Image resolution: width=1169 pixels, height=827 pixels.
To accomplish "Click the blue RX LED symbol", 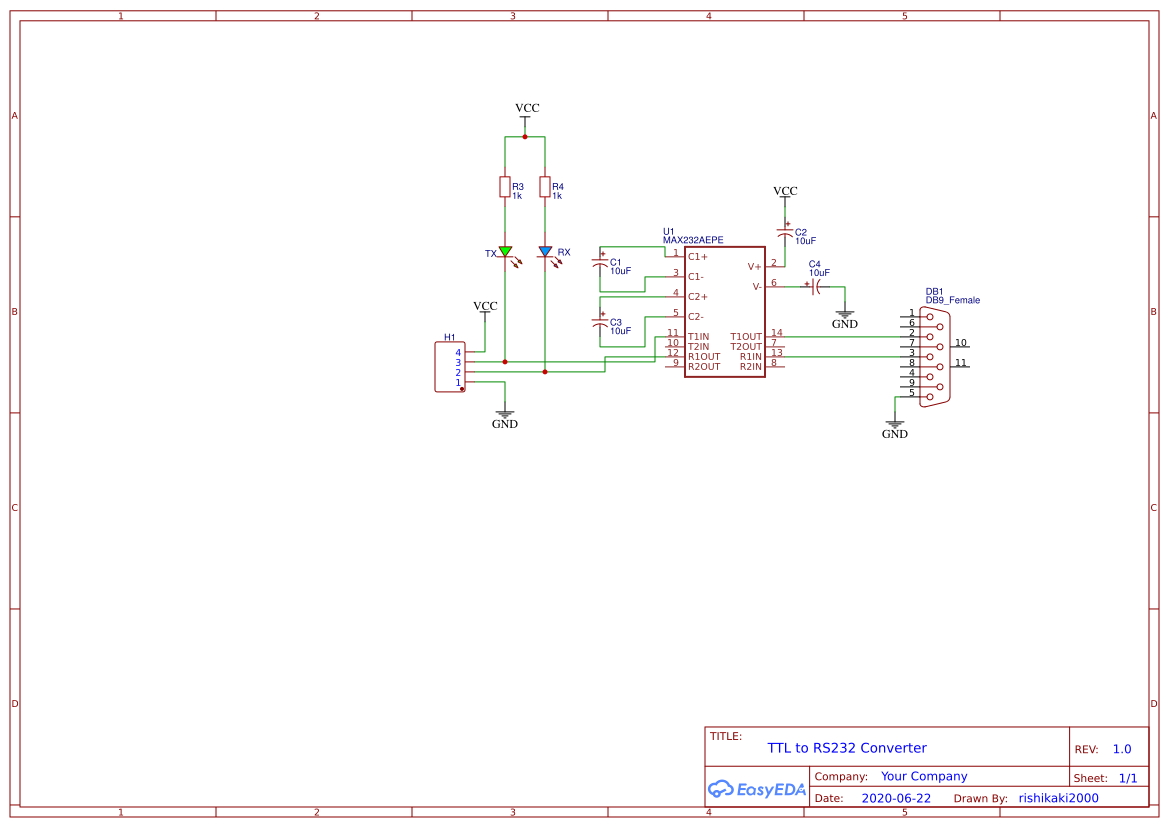I will (x=545, y=252).
